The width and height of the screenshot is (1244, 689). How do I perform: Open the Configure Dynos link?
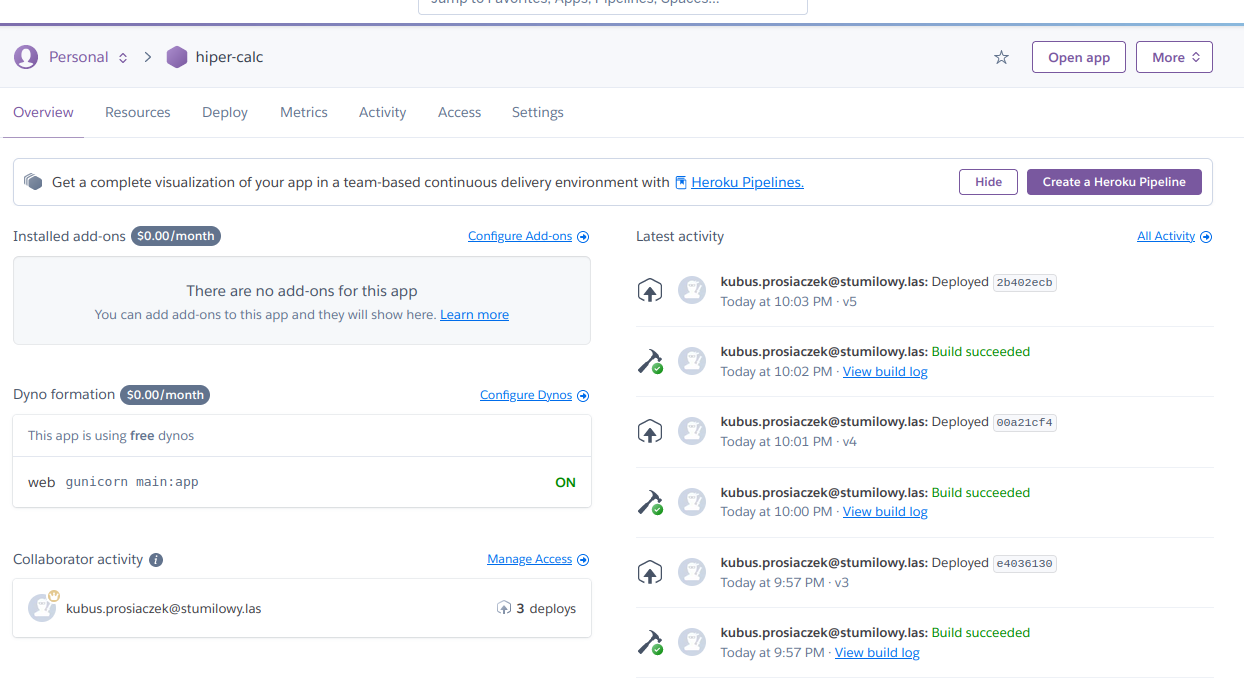coord(526,396)
